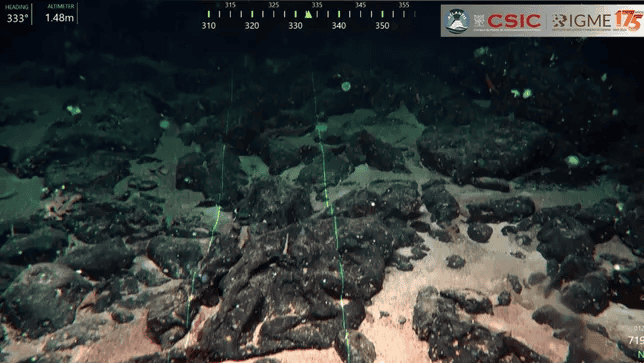Click the 345 label above the compass

[361, 5]
